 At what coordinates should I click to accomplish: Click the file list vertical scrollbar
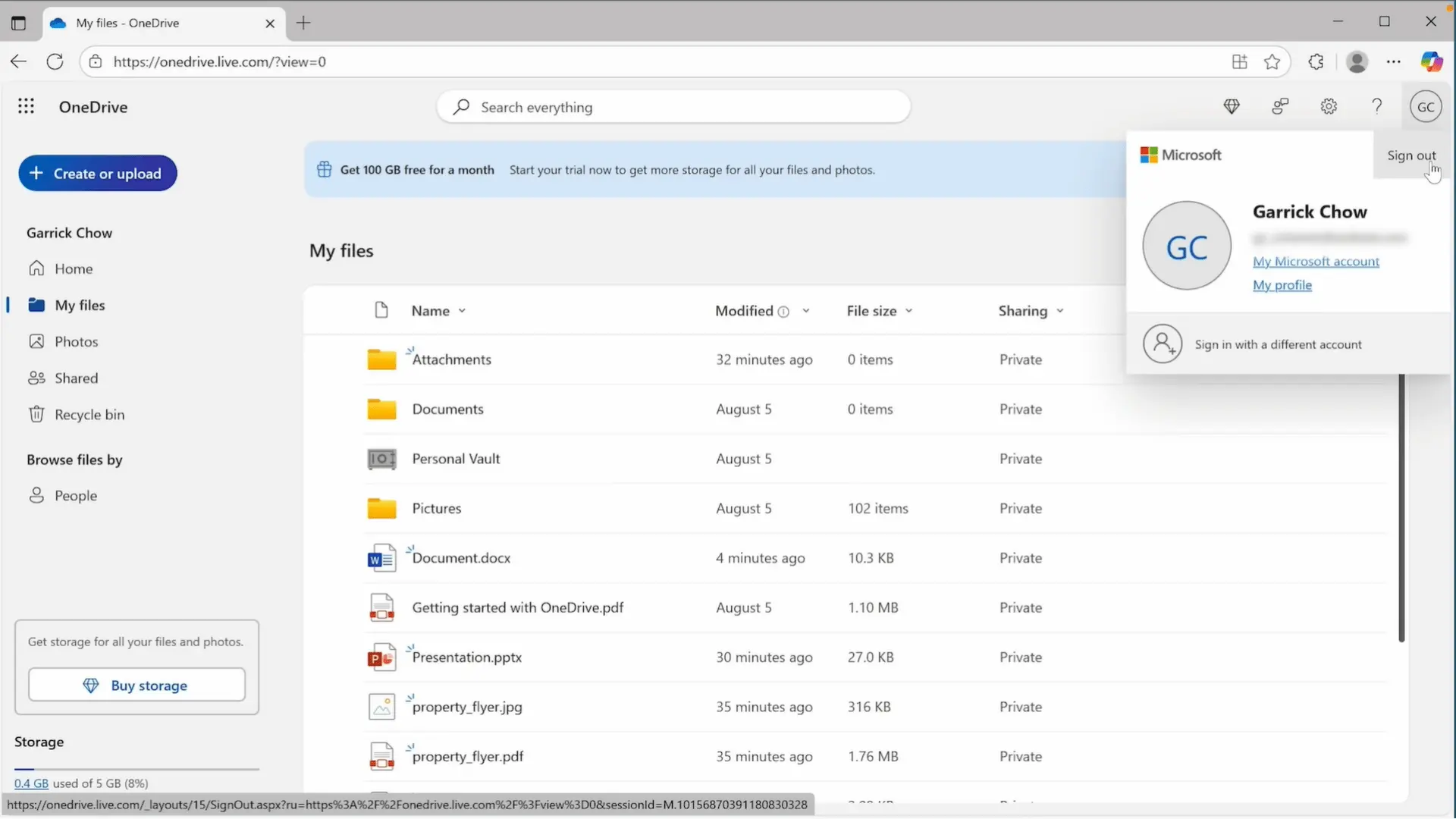1401,508
